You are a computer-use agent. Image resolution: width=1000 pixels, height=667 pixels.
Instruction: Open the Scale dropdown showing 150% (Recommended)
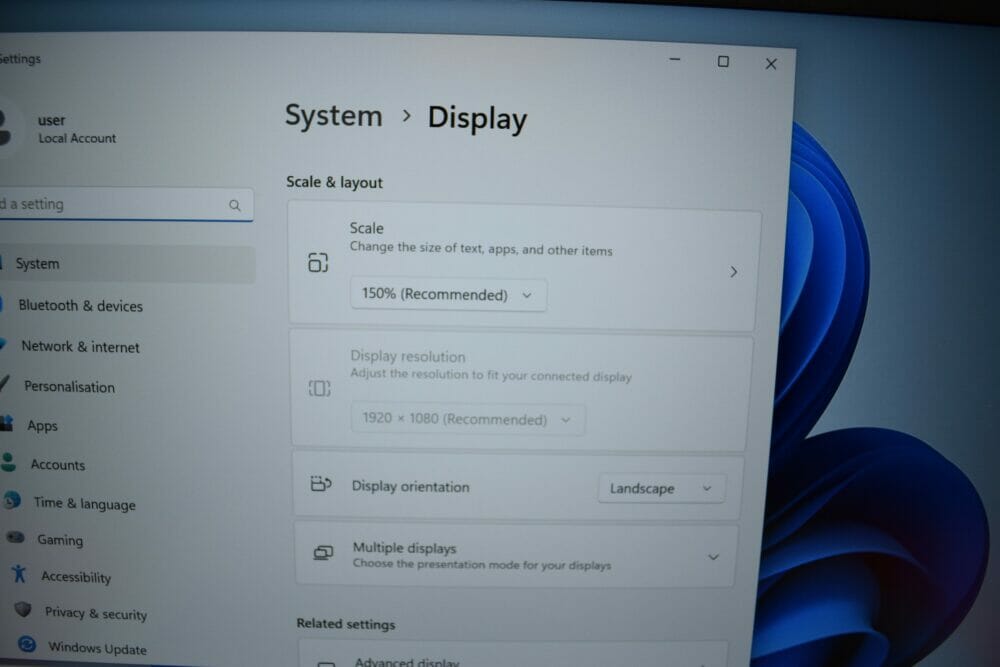(x=448, y=295)
